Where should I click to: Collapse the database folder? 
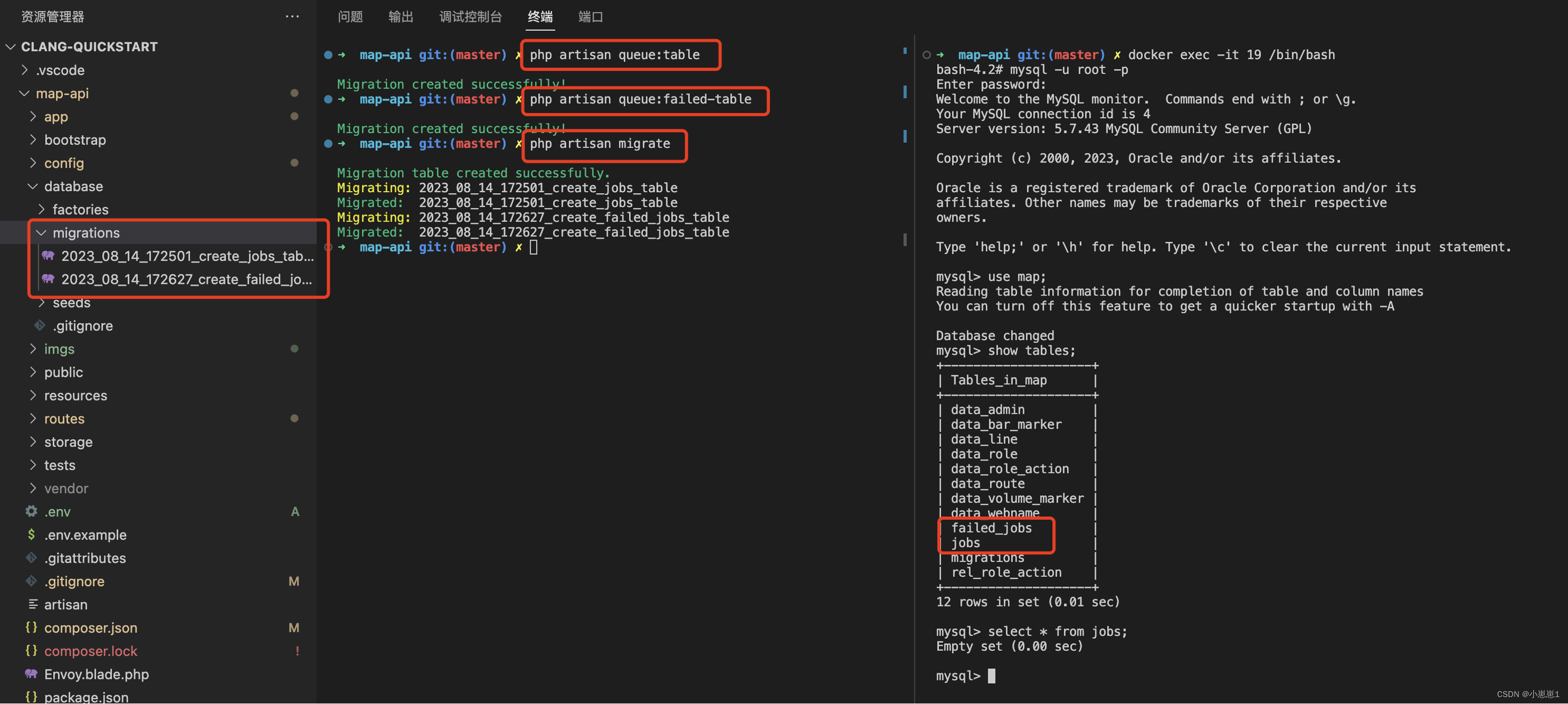click(x=33, y=186)
